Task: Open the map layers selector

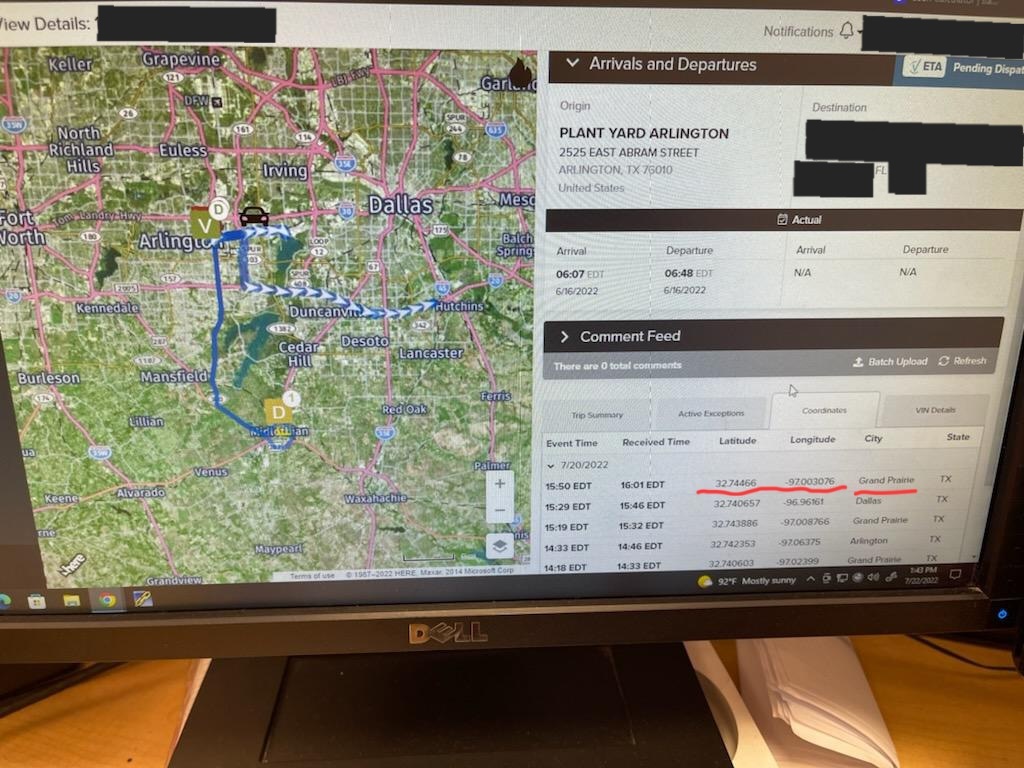Action: [x=500, y=545]
